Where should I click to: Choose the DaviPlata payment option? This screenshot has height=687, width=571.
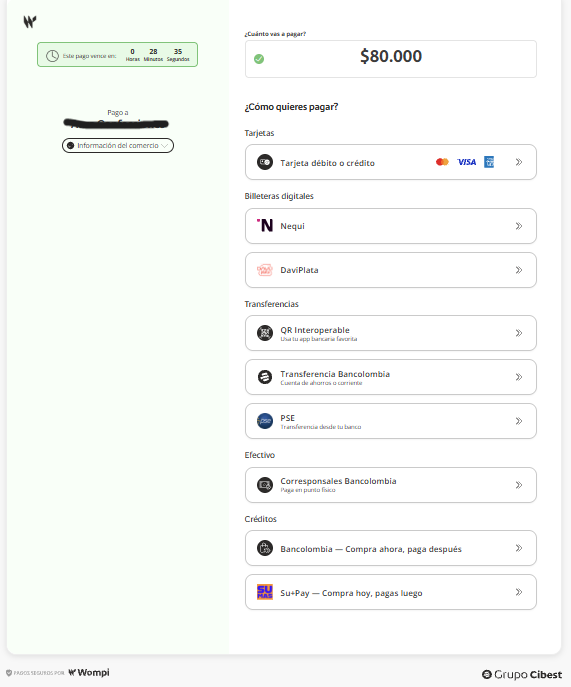[391, 270]
